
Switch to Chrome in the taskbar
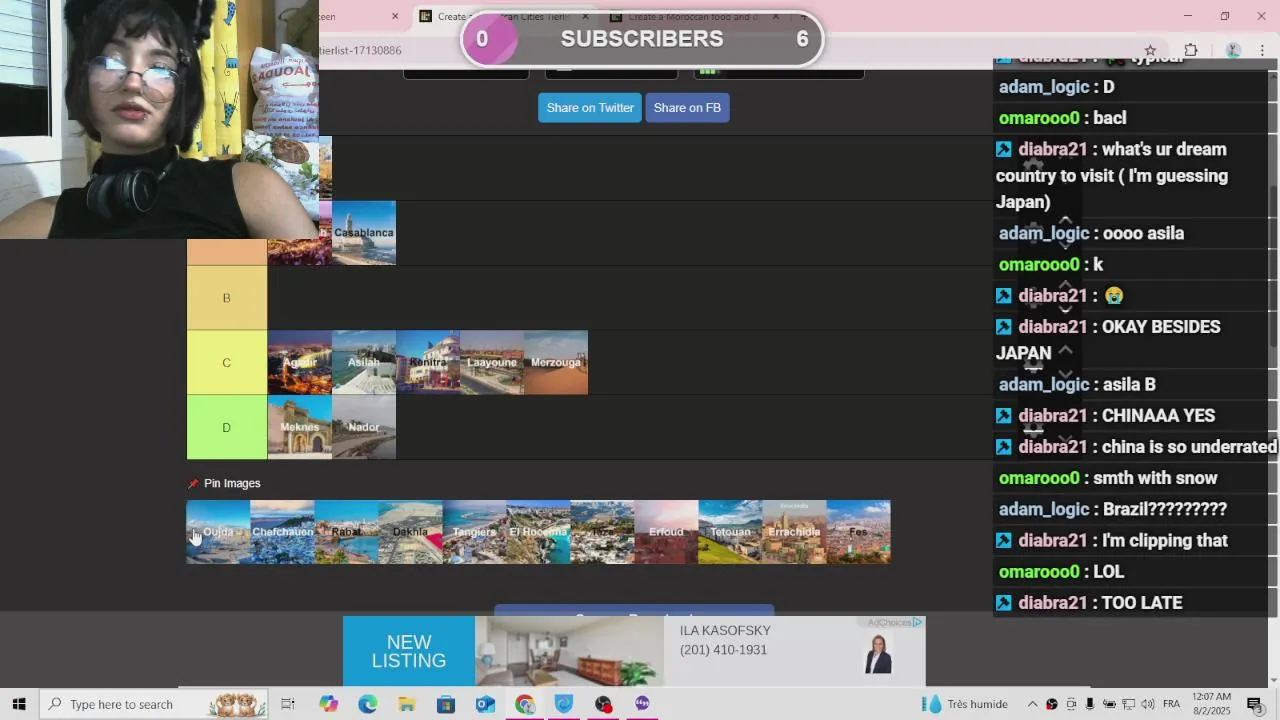click(525, 704)
